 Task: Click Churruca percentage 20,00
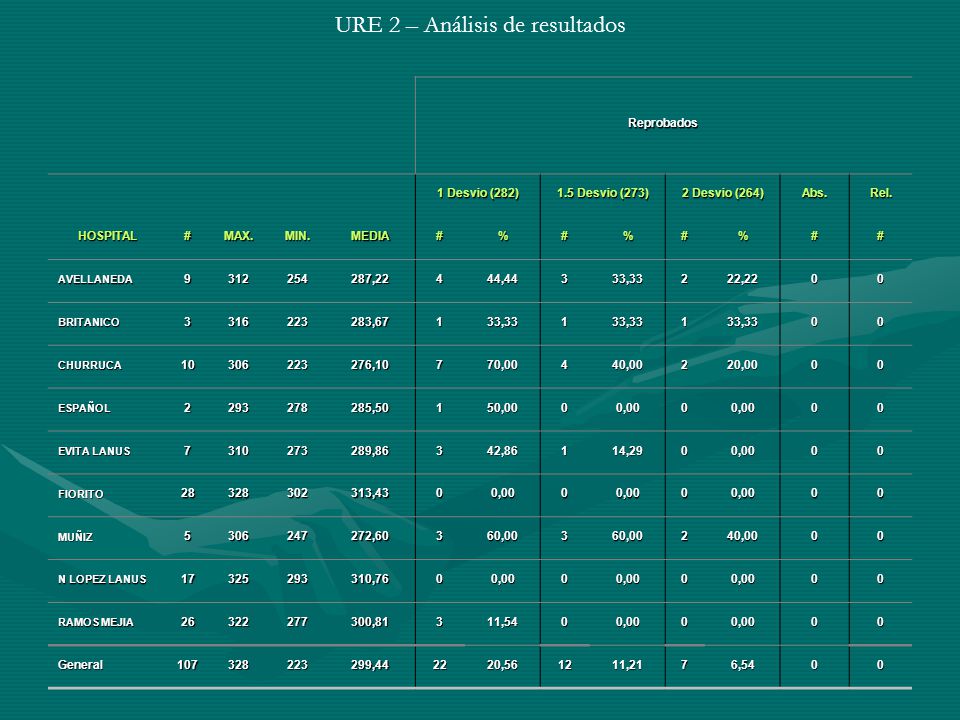coord(742,365)
